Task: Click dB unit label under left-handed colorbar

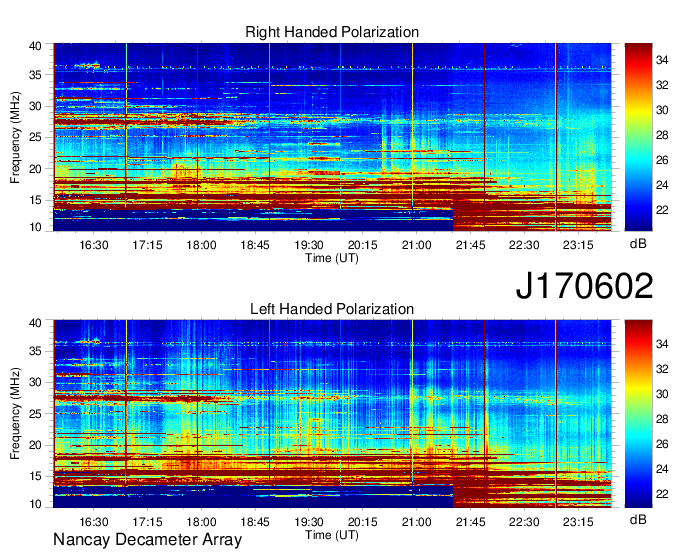Action: (638, 519)
